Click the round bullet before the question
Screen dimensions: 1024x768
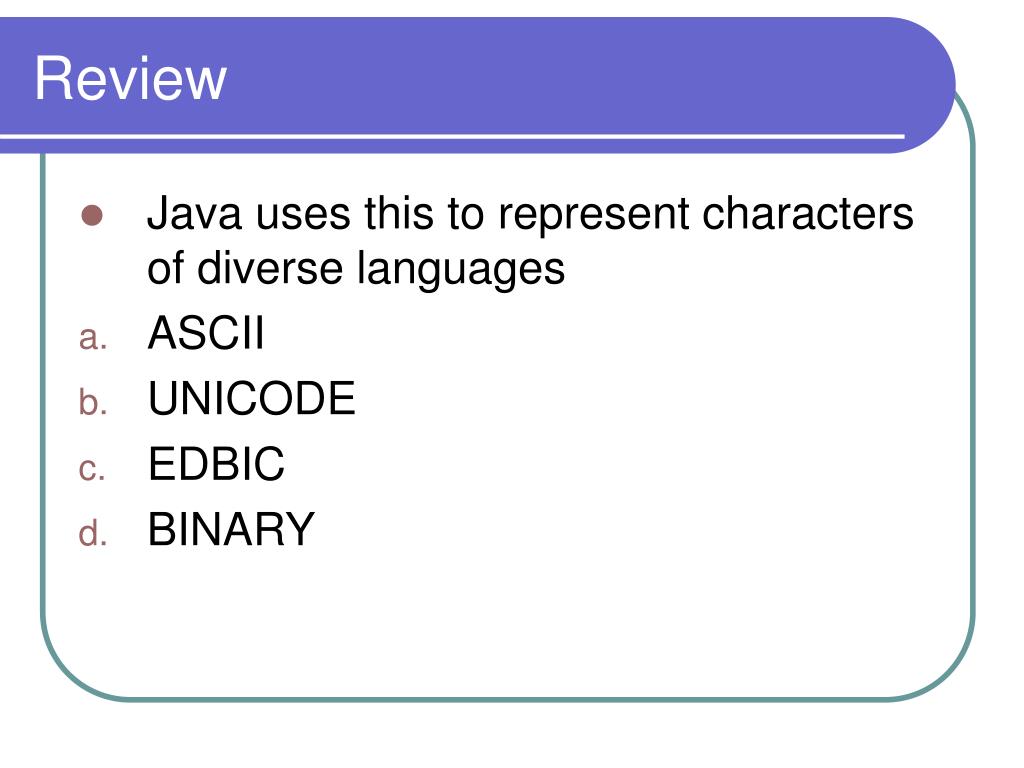click(92, 216)
